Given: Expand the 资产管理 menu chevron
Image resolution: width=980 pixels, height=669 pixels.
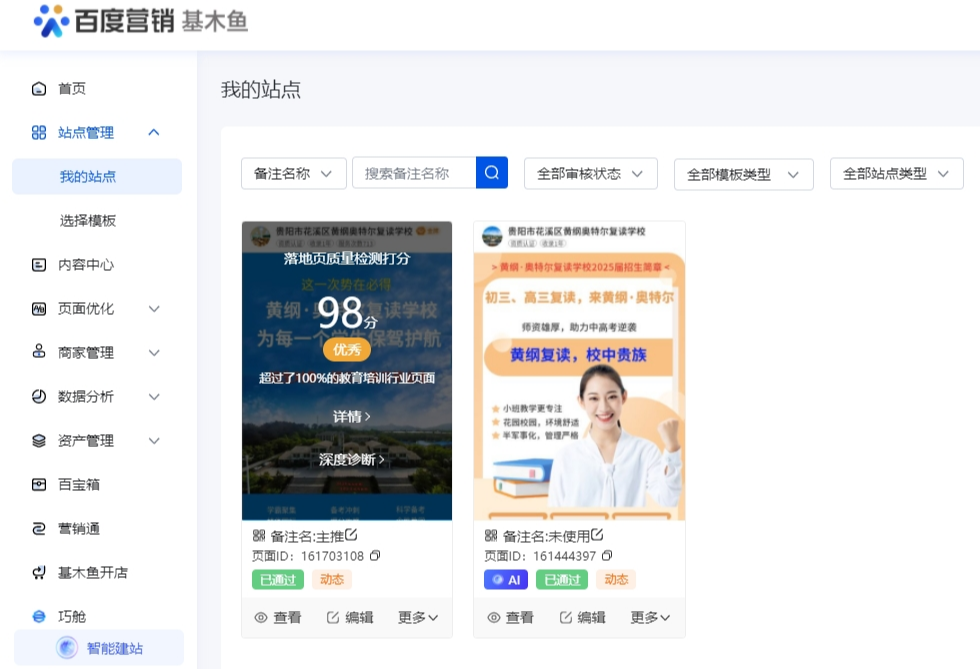Looking at the screenshot, I should [154, 441].
